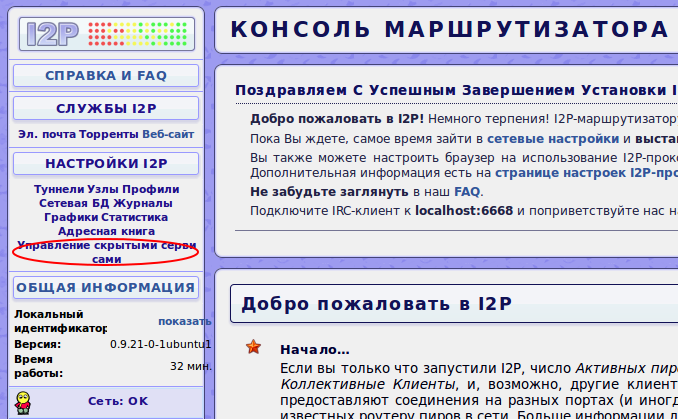View the Статистика page

coord(135,217)
